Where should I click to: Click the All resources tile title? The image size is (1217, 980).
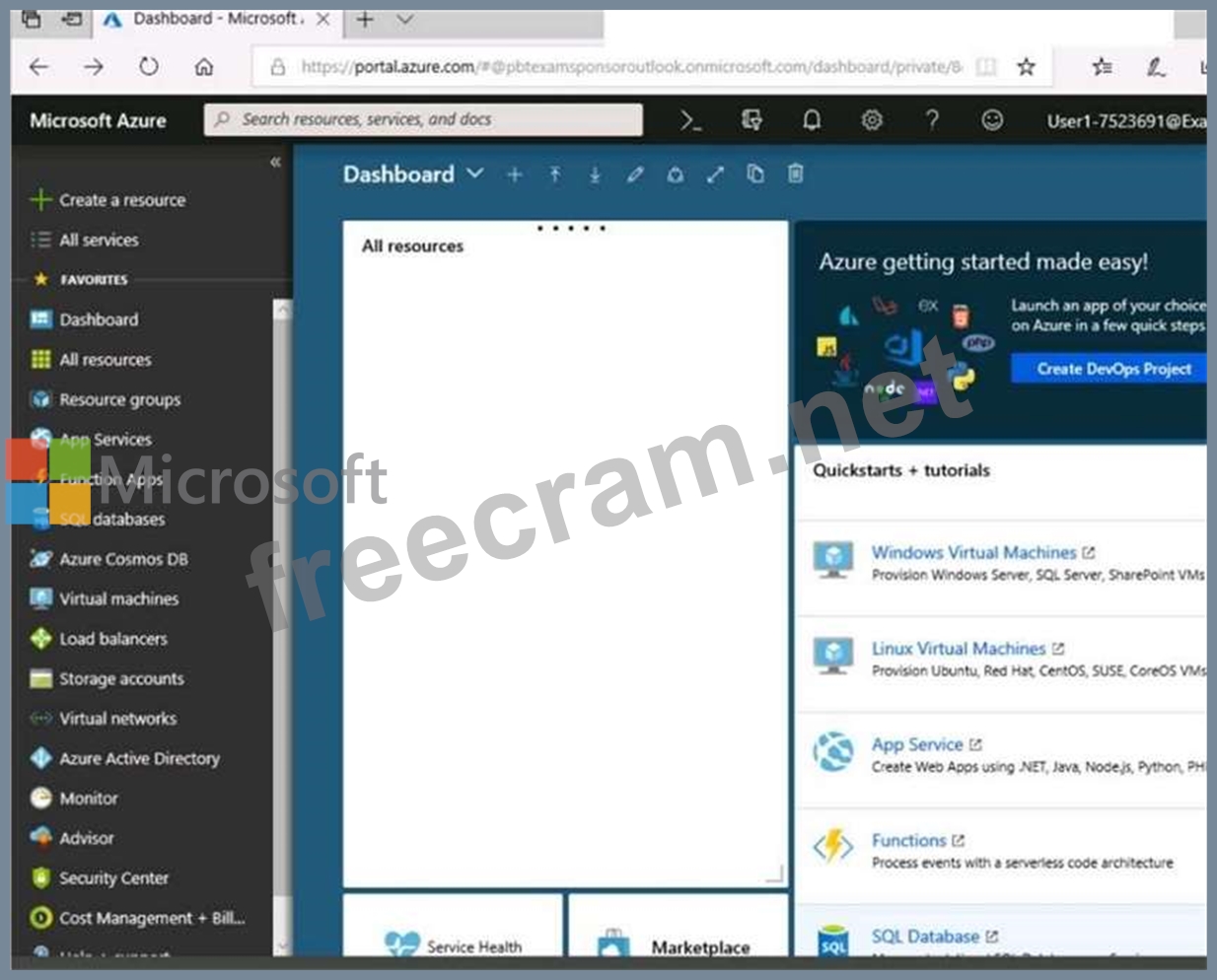click(x=412, y=246)
